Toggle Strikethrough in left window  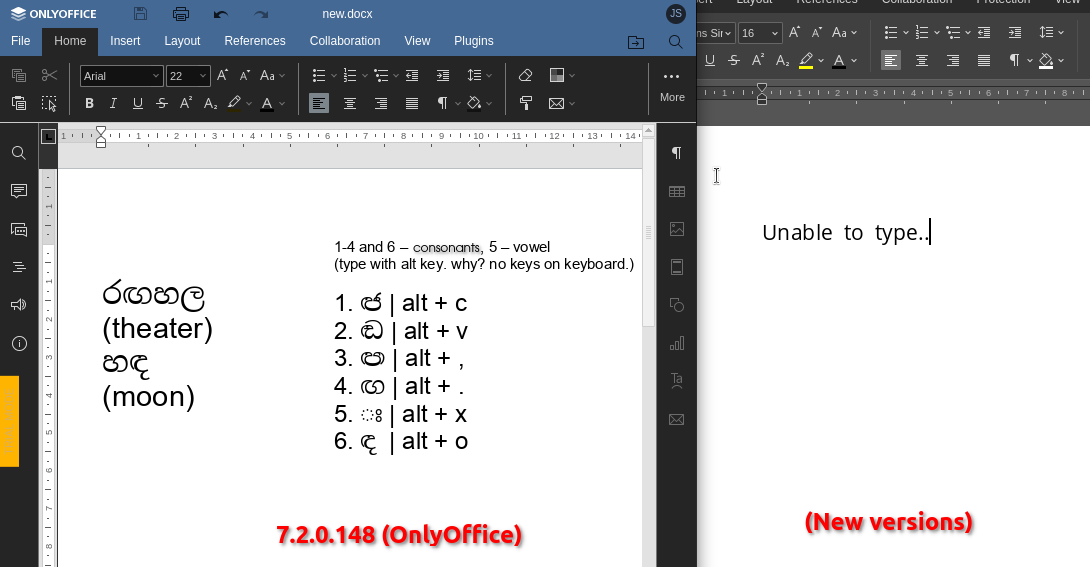point(162,104)
